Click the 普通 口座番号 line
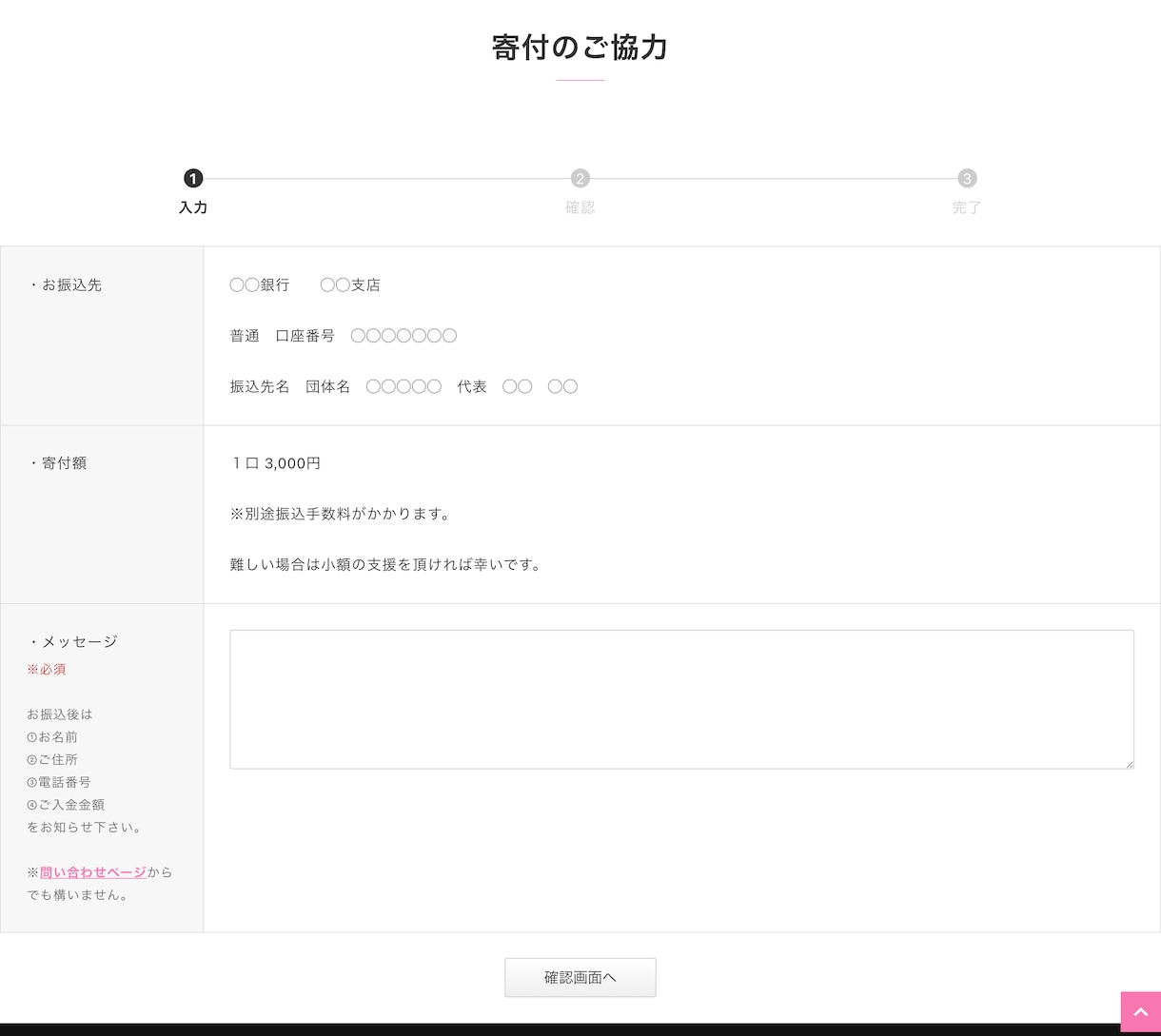The image size is (1161, 1036). point(344,336)
